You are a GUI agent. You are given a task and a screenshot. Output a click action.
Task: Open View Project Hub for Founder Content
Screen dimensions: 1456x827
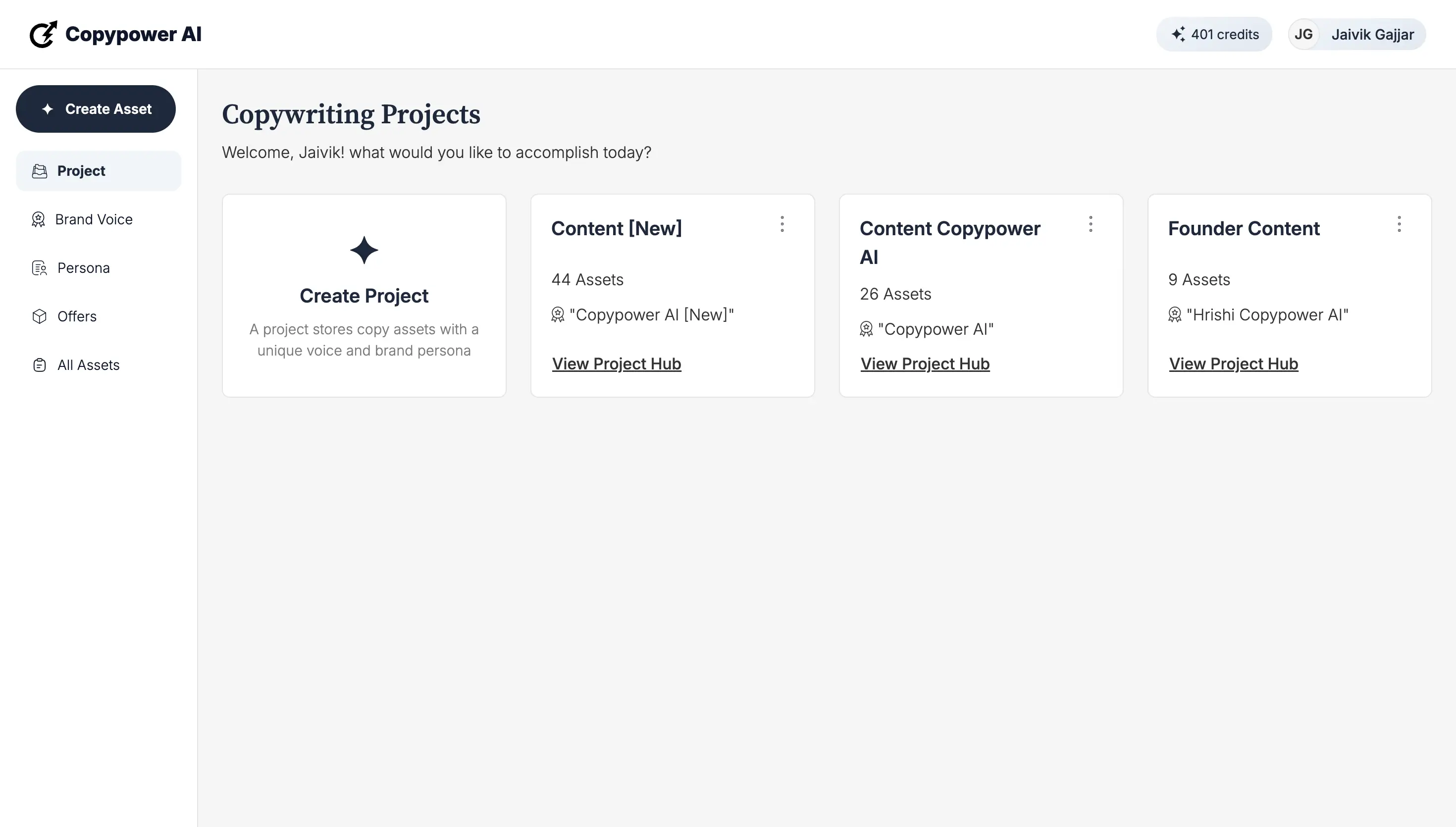[x=1233, y=363]
